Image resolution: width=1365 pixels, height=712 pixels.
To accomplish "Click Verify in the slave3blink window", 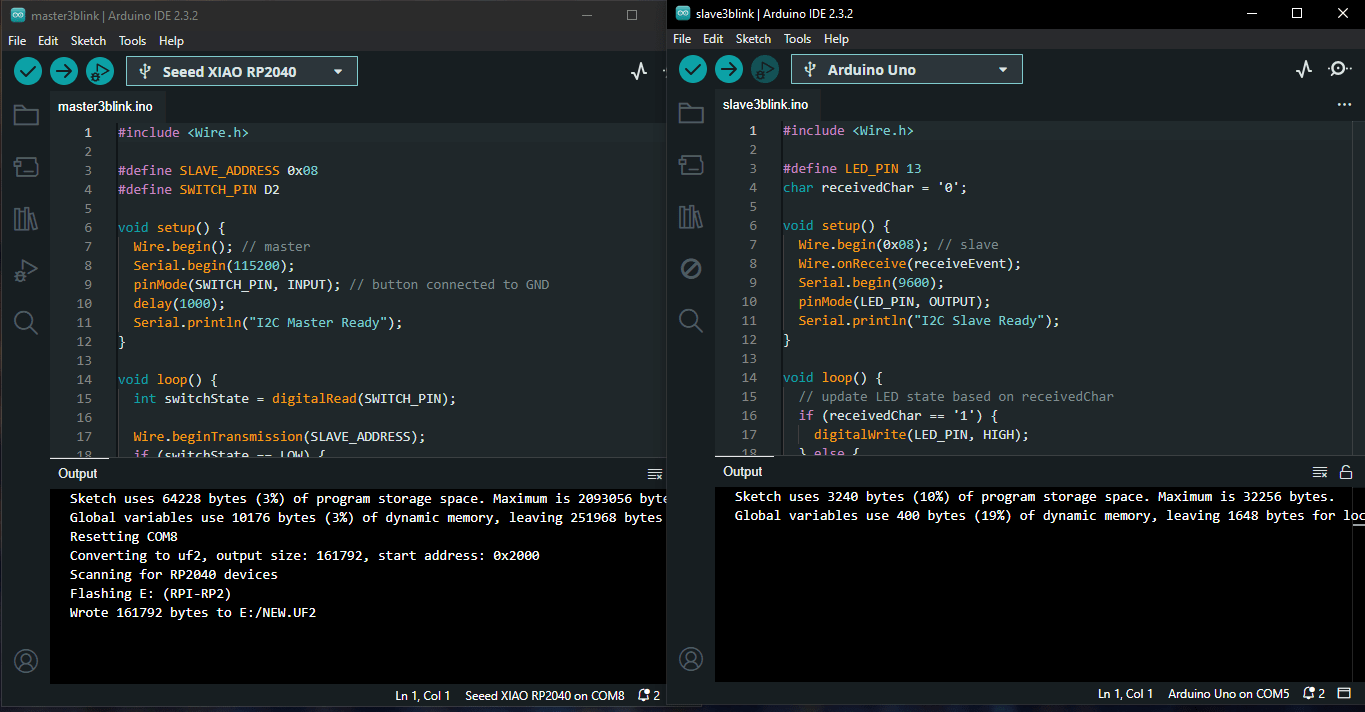I will (693, 69).
